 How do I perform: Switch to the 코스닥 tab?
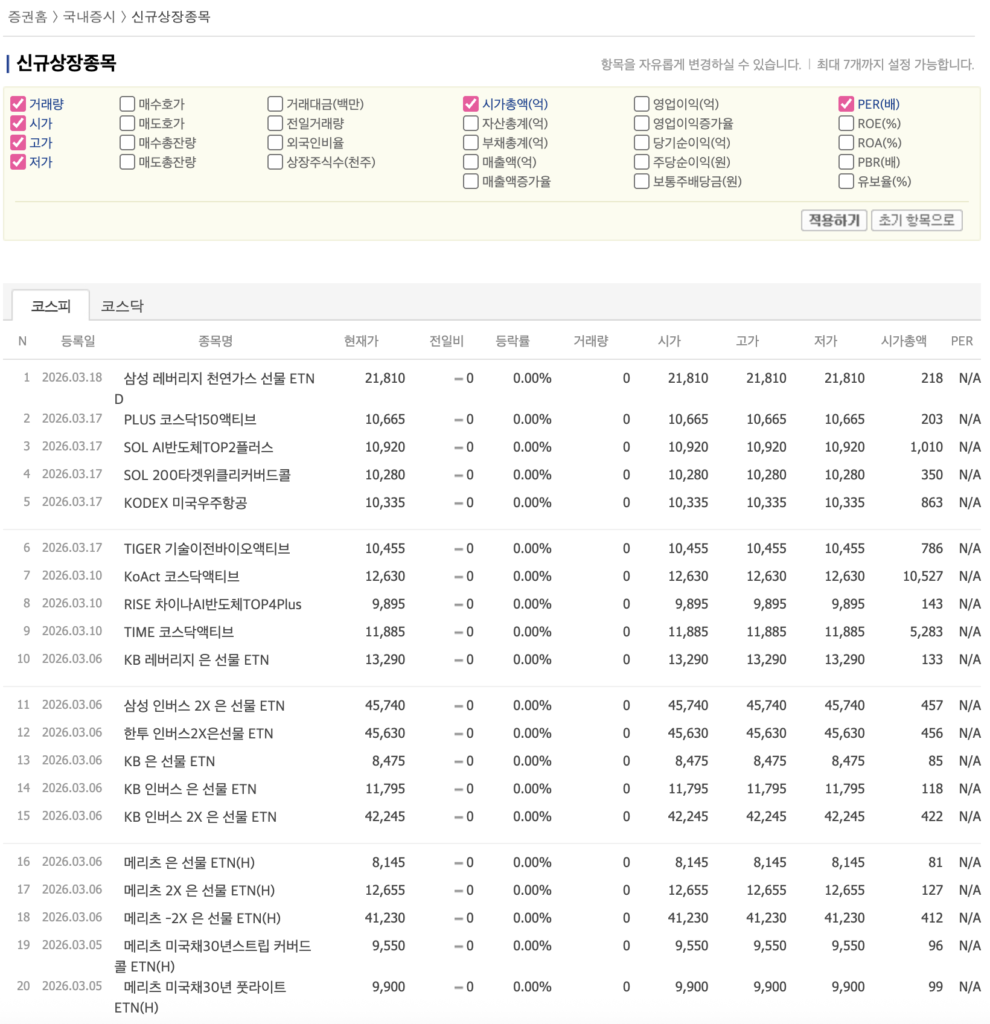point(122,306)
